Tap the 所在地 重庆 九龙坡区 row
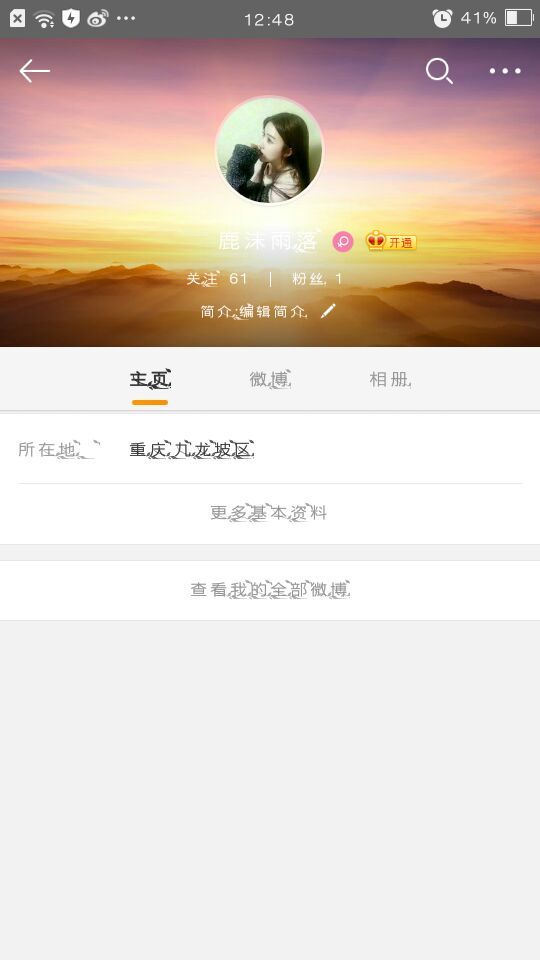 point(269,449)
